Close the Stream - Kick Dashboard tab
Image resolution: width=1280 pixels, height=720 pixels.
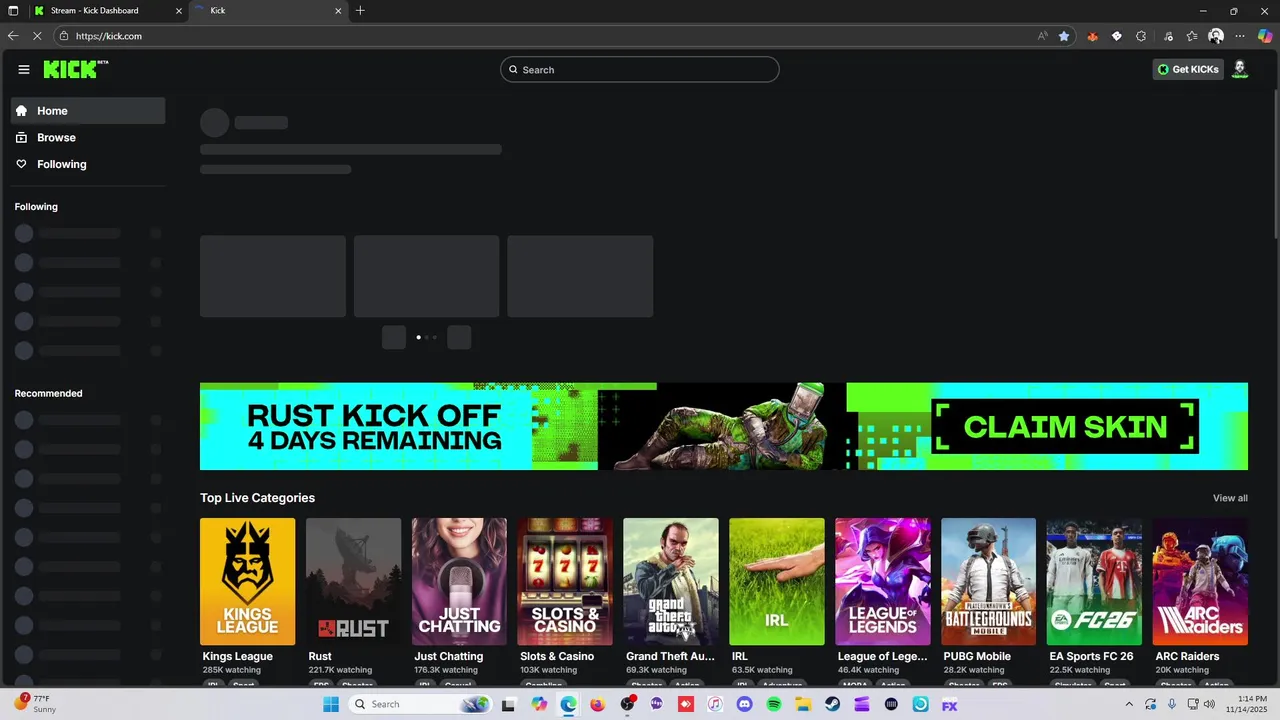tap(178, 11)
